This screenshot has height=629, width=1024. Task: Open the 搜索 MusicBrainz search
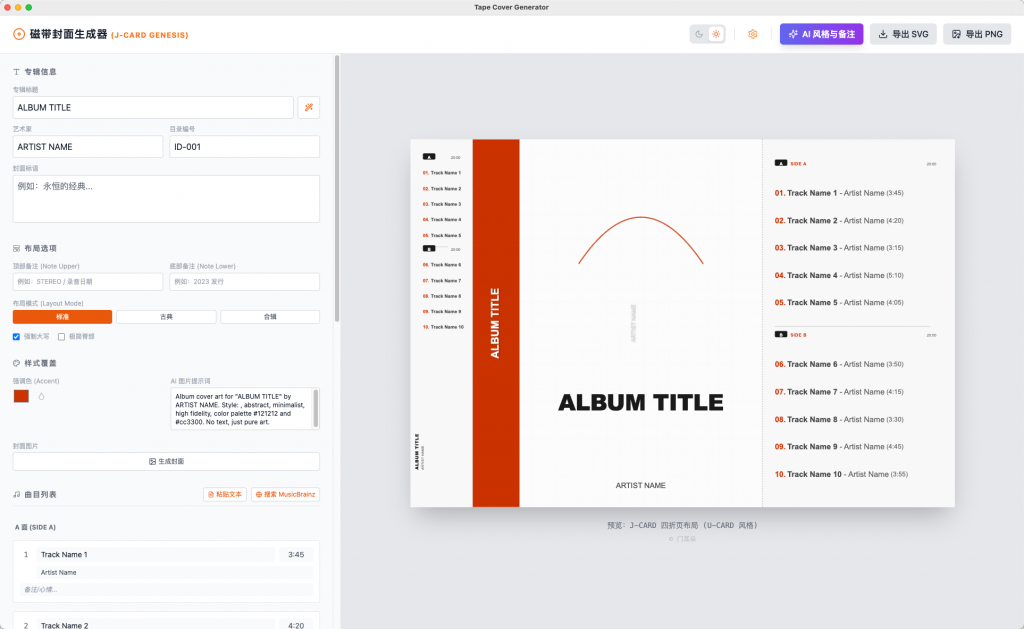pos(285,494)
